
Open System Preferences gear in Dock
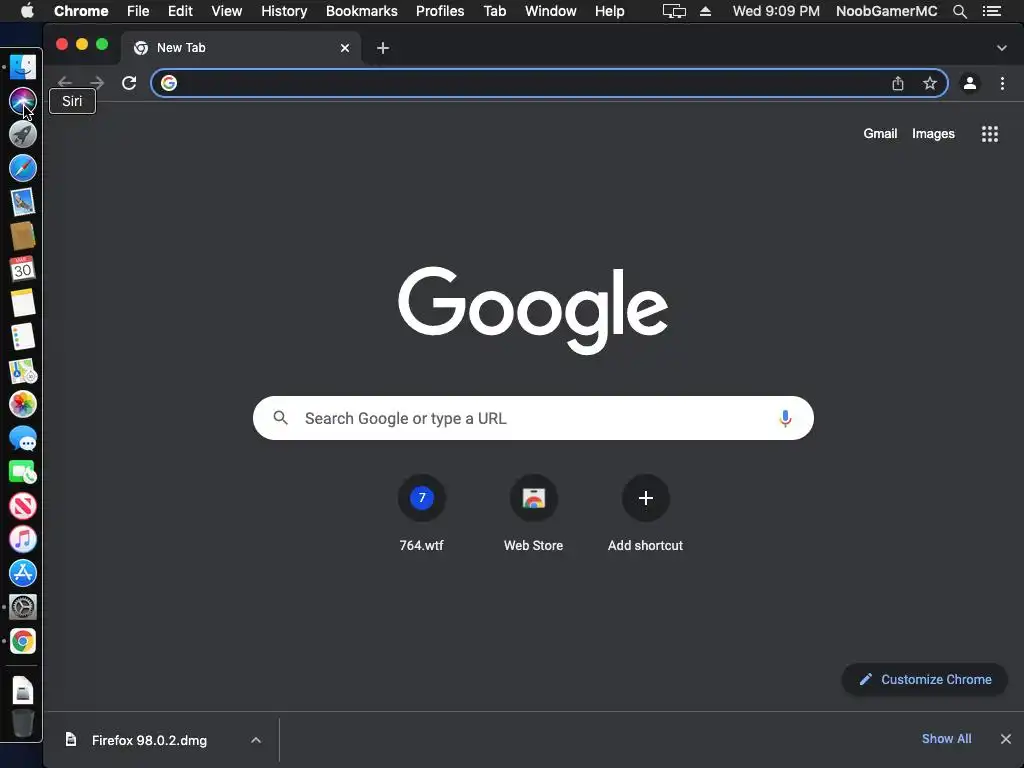coord(23,607)
